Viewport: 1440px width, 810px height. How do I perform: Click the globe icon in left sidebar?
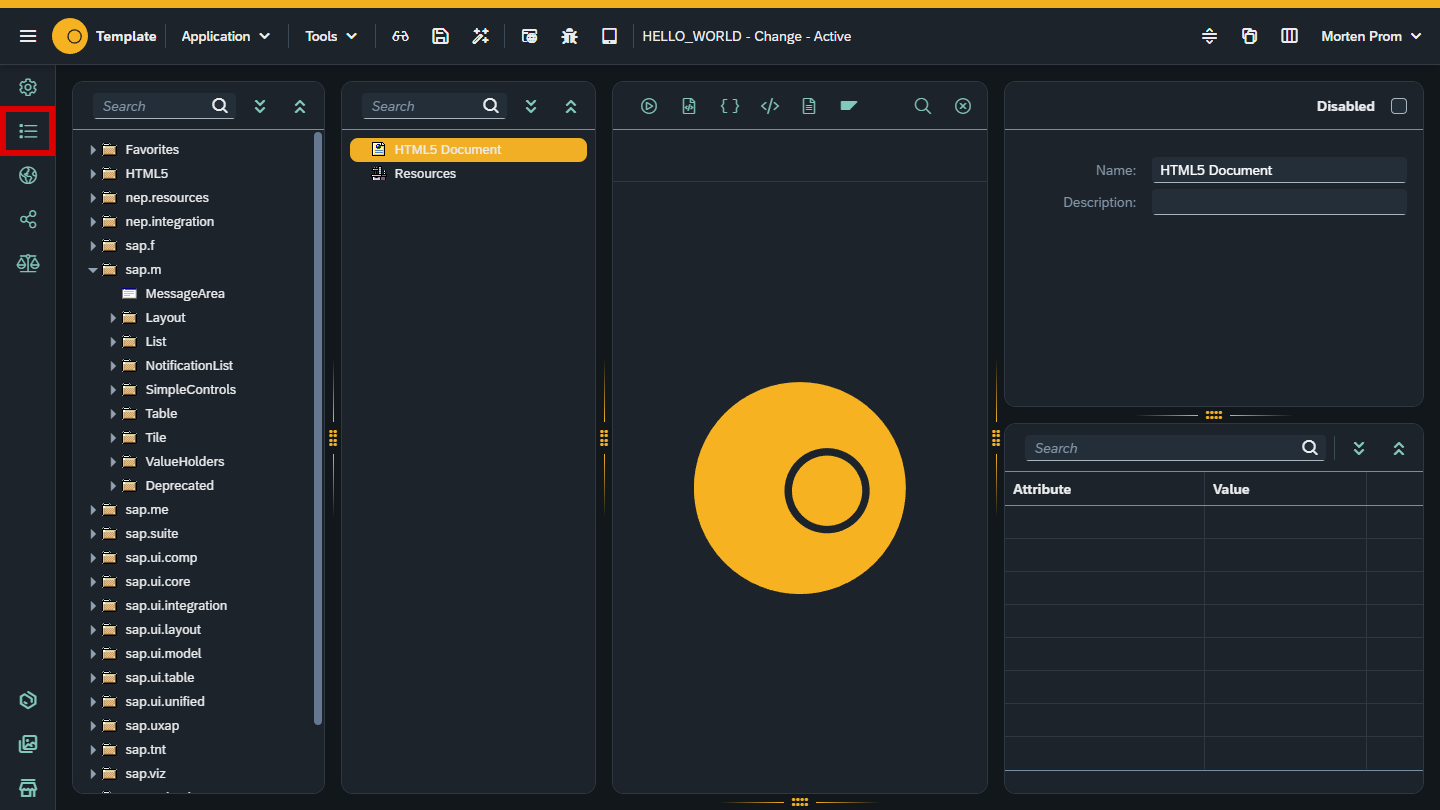(28, 176)
